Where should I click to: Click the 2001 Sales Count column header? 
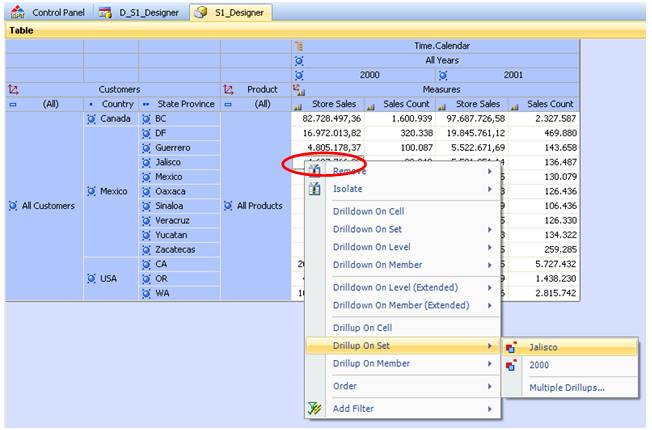[x=545, y=104]
